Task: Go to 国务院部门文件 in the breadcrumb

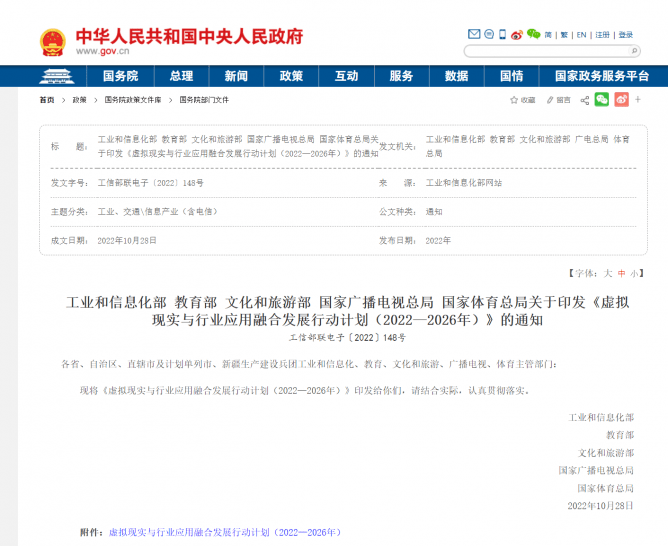Action: point(204,100)
